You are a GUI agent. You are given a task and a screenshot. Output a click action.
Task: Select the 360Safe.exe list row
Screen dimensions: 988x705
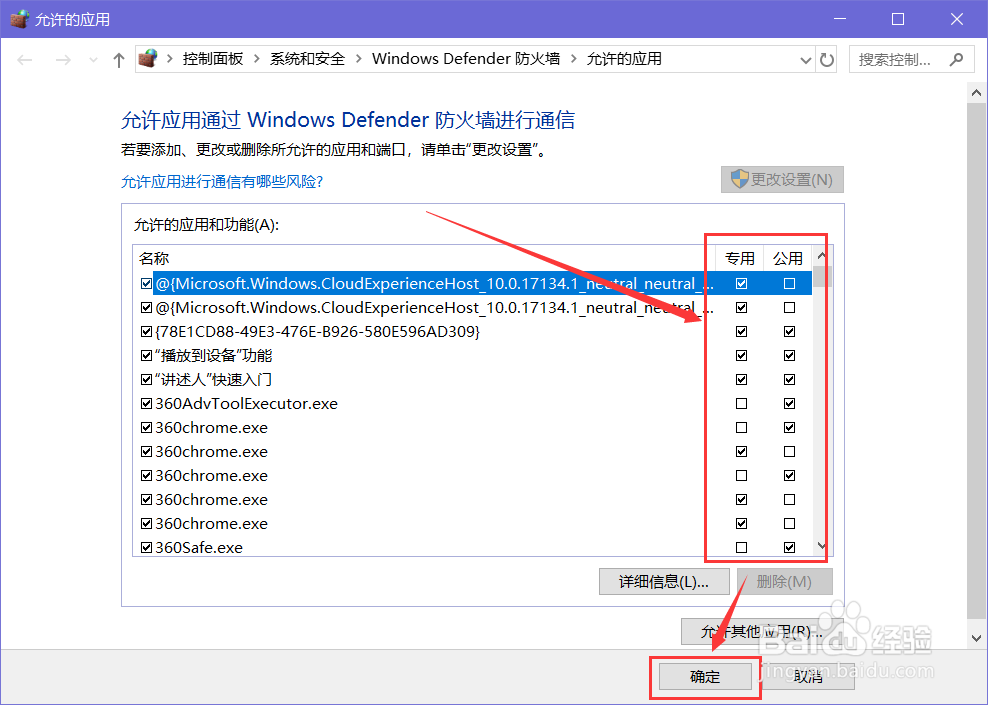click(473, 547)
